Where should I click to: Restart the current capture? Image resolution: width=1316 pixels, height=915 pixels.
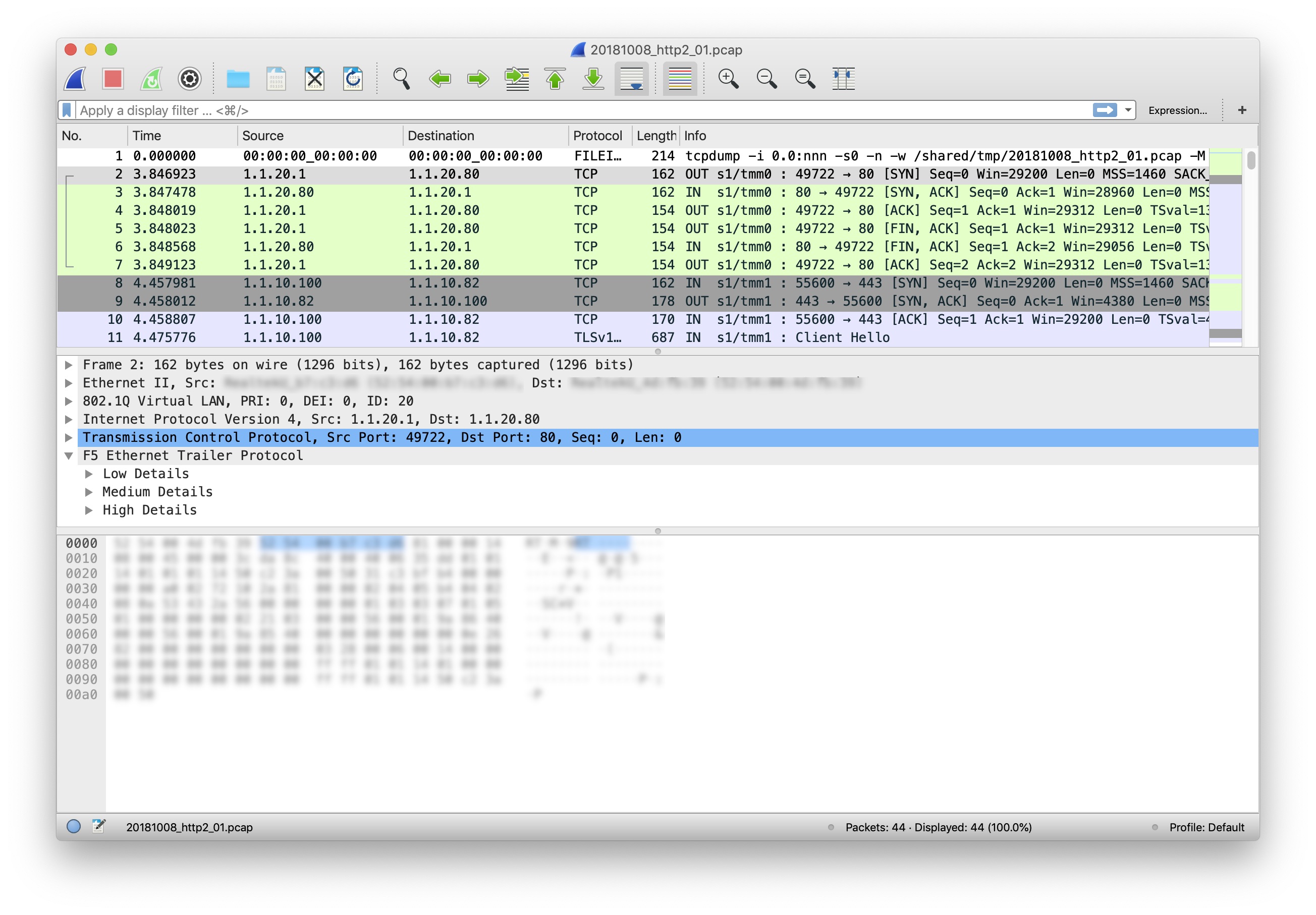(x=152, y=79)
